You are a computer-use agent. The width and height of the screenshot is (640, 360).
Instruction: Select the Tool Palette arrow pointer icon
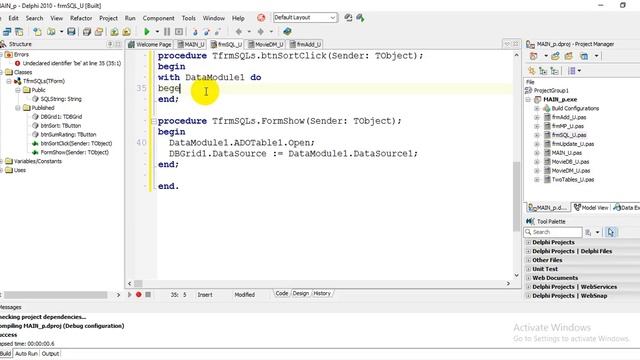pos(611,232)
